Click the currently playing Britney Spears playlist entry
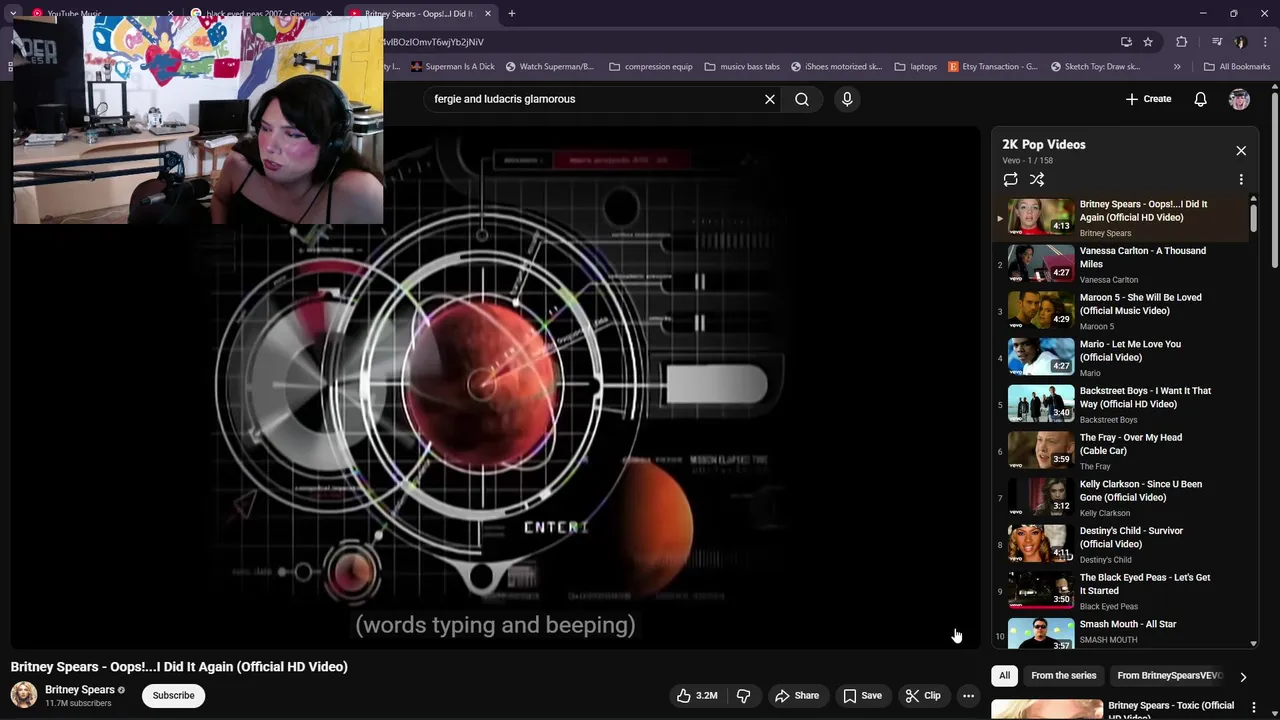 click(x=1120, y=218)
